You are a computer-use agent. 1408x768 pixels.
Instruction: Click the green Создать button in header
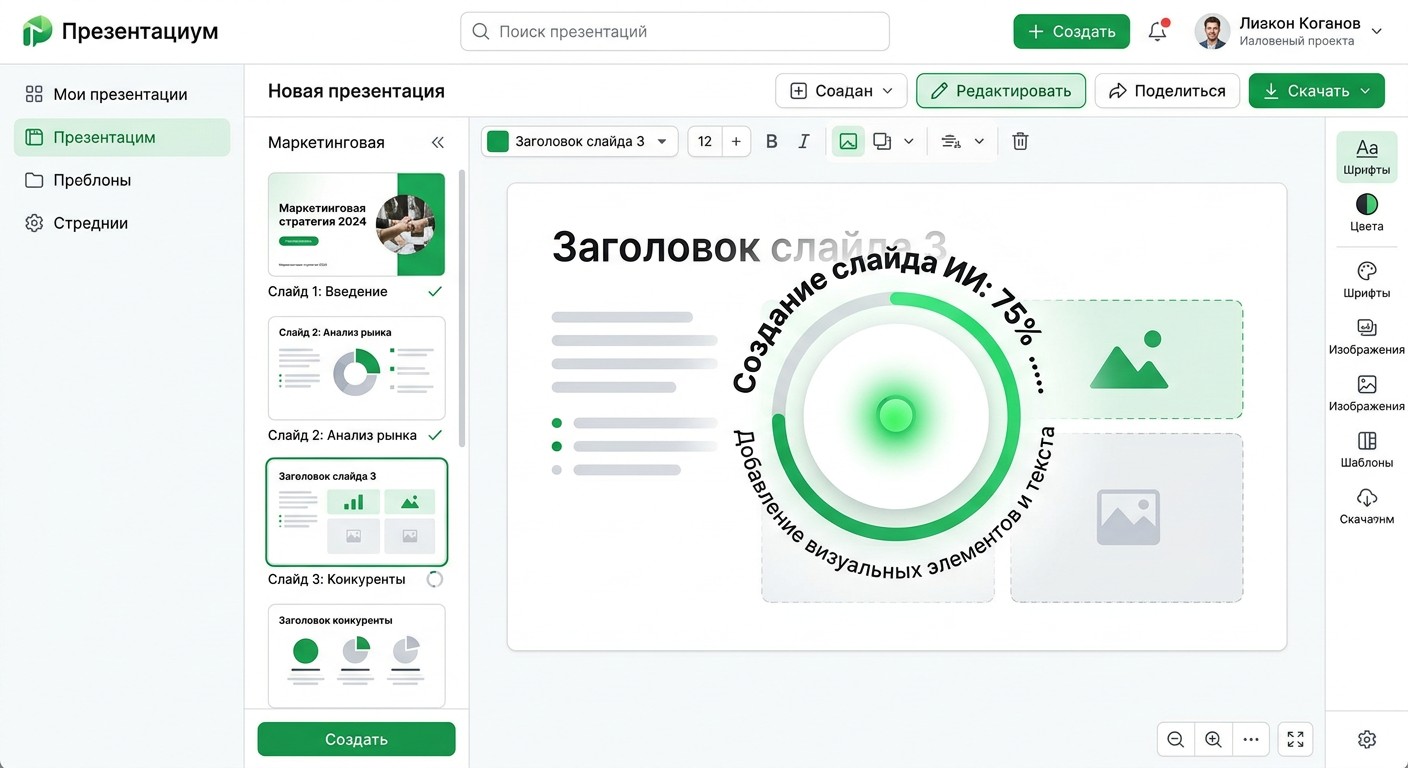pyautogui.click(x=1071, y=31)
